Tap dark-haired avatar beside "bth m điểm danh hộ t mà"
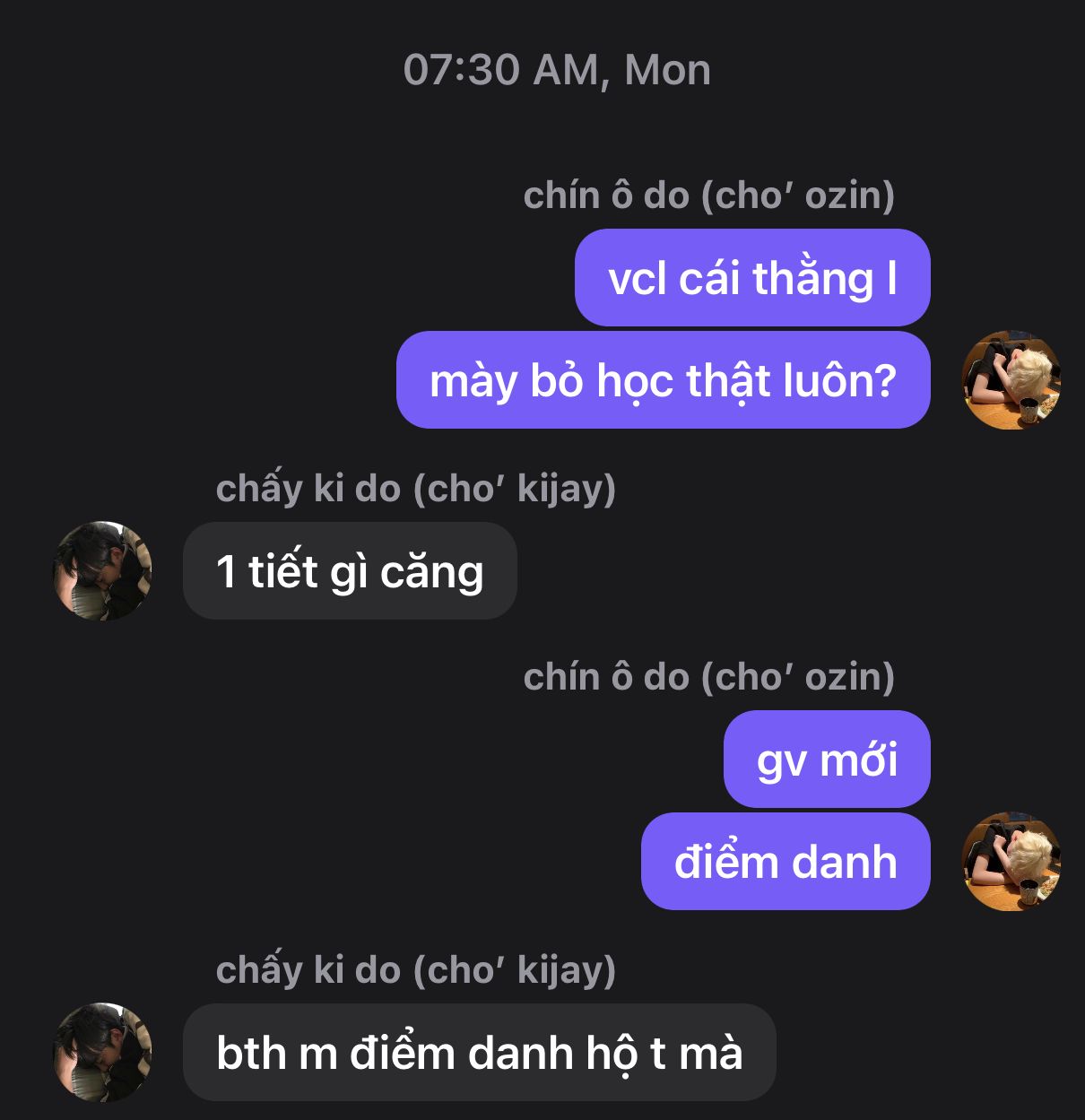 click(103, 1052)
